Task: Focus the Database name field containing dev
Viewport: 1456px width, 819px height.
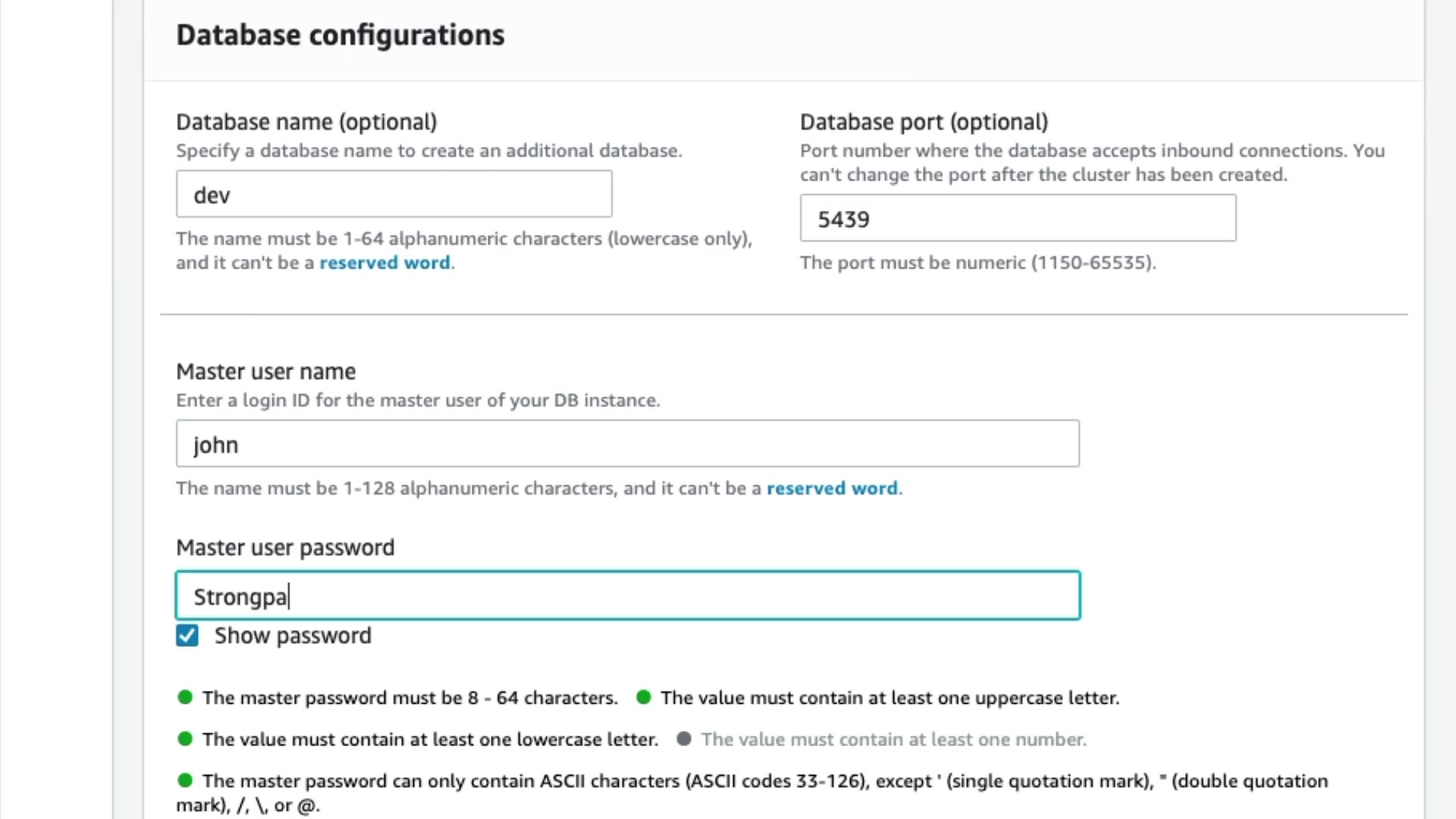Action: tap(394, 195)
